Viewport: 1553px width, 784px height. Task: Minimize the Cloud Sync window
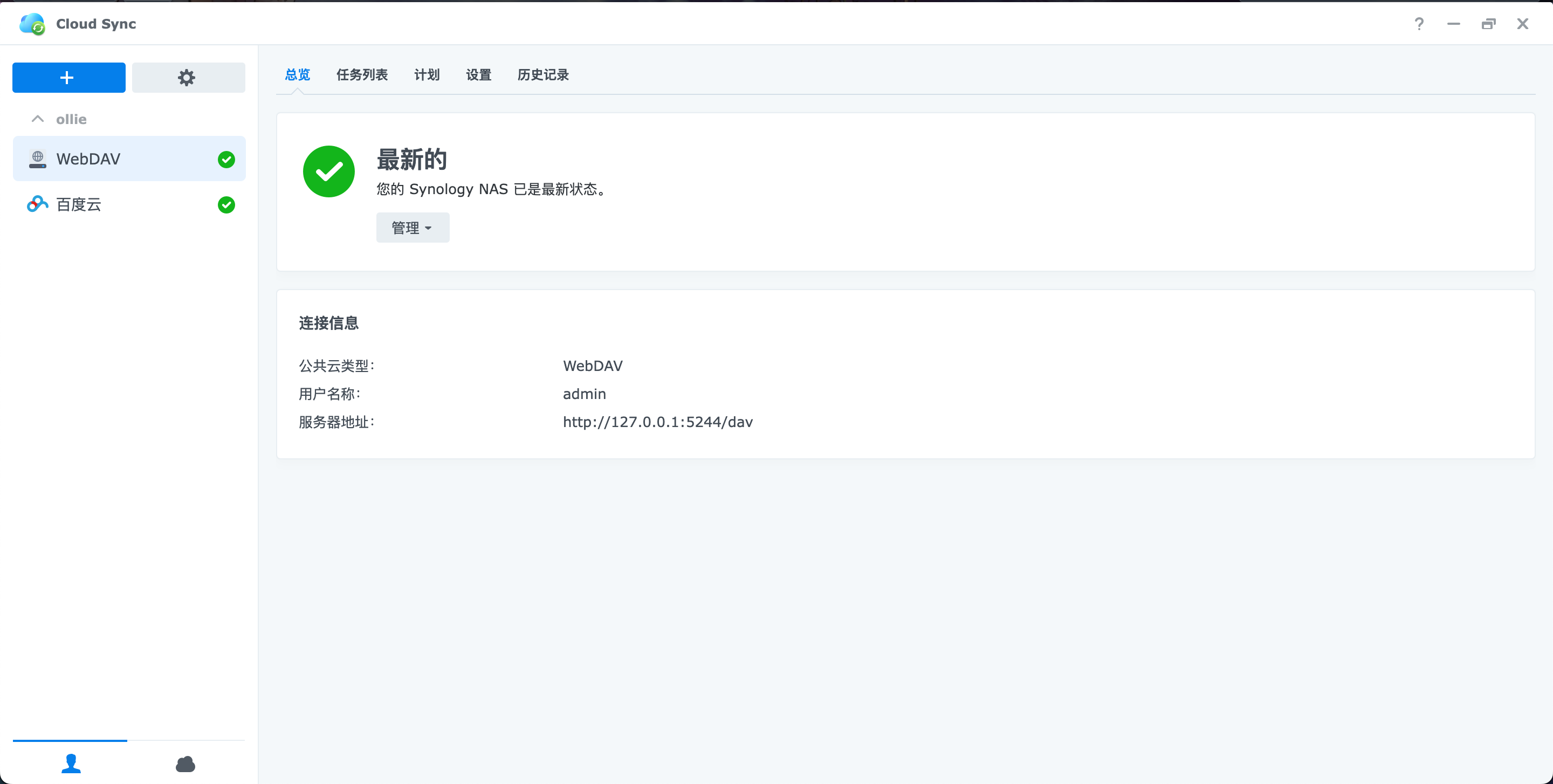click(1454, 24)
